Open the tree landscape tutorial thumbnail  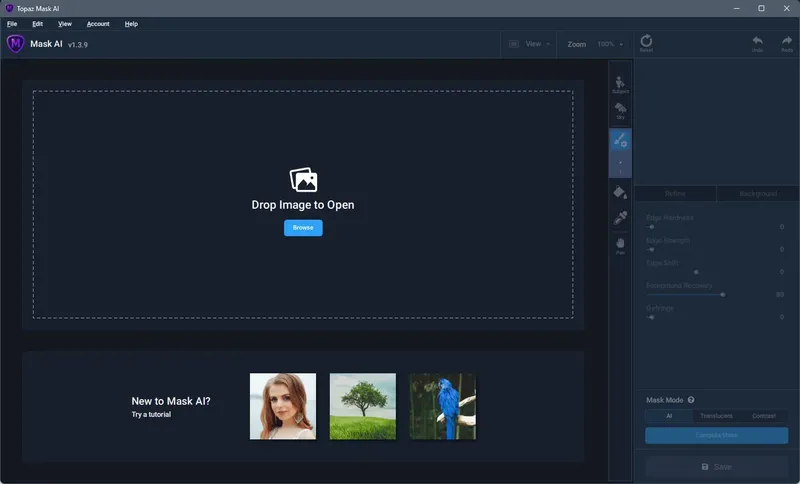click(362, 406)
